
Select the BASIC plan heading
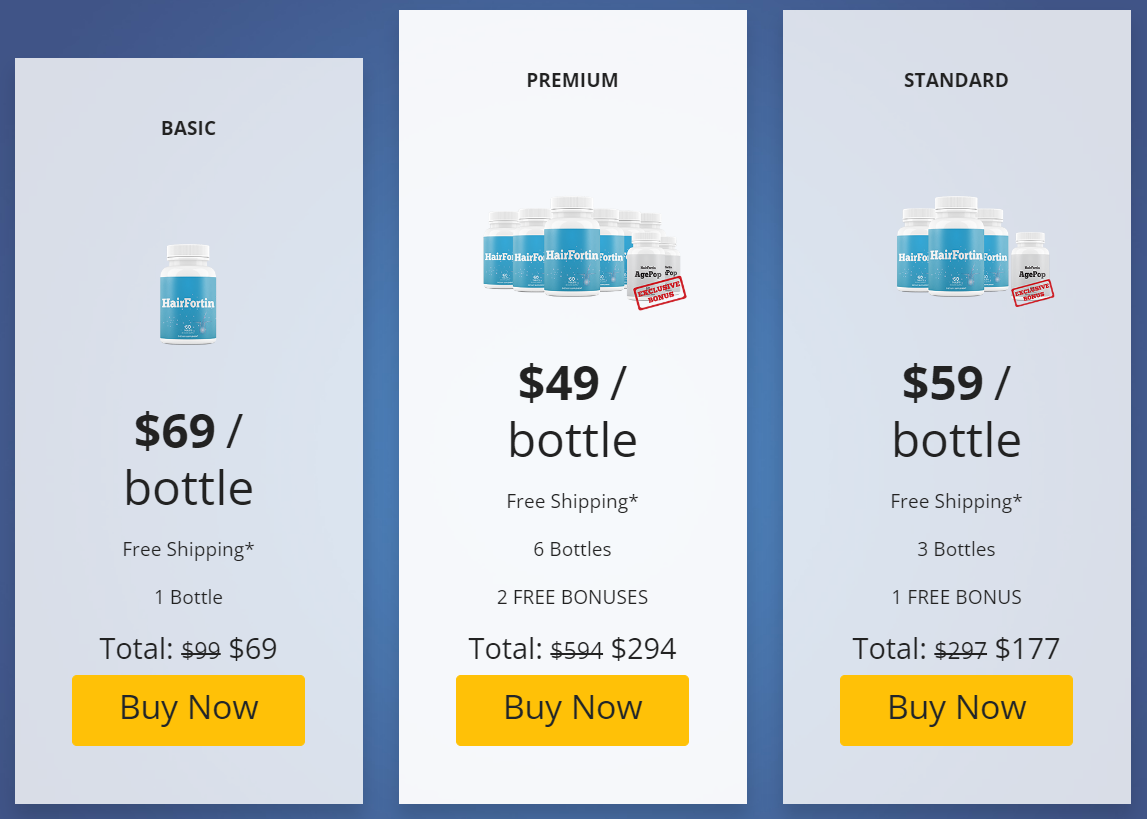188,128
